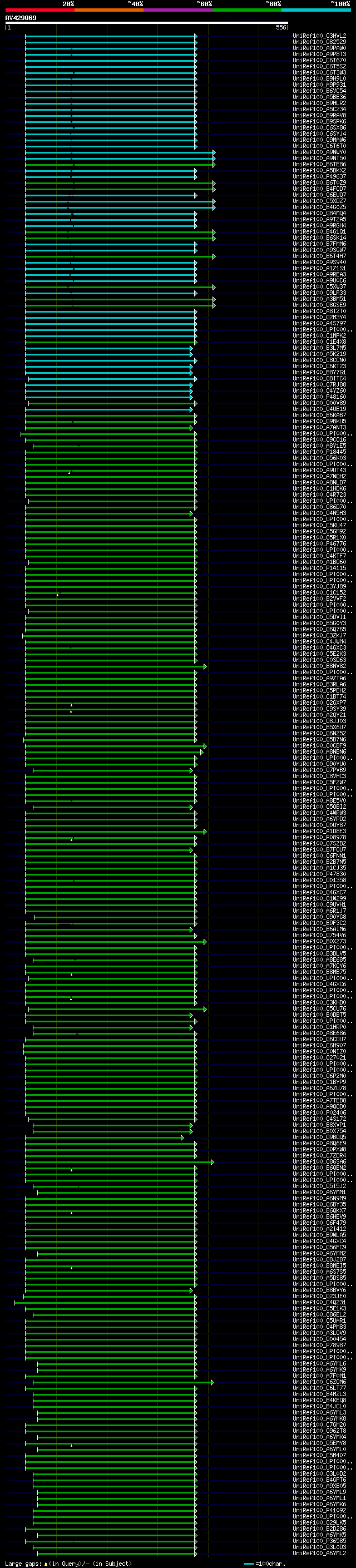The width and height of the screenshot is (356, 1568).
Task: Select hit UniRef100_A5C234
Action: coord(319,109)
